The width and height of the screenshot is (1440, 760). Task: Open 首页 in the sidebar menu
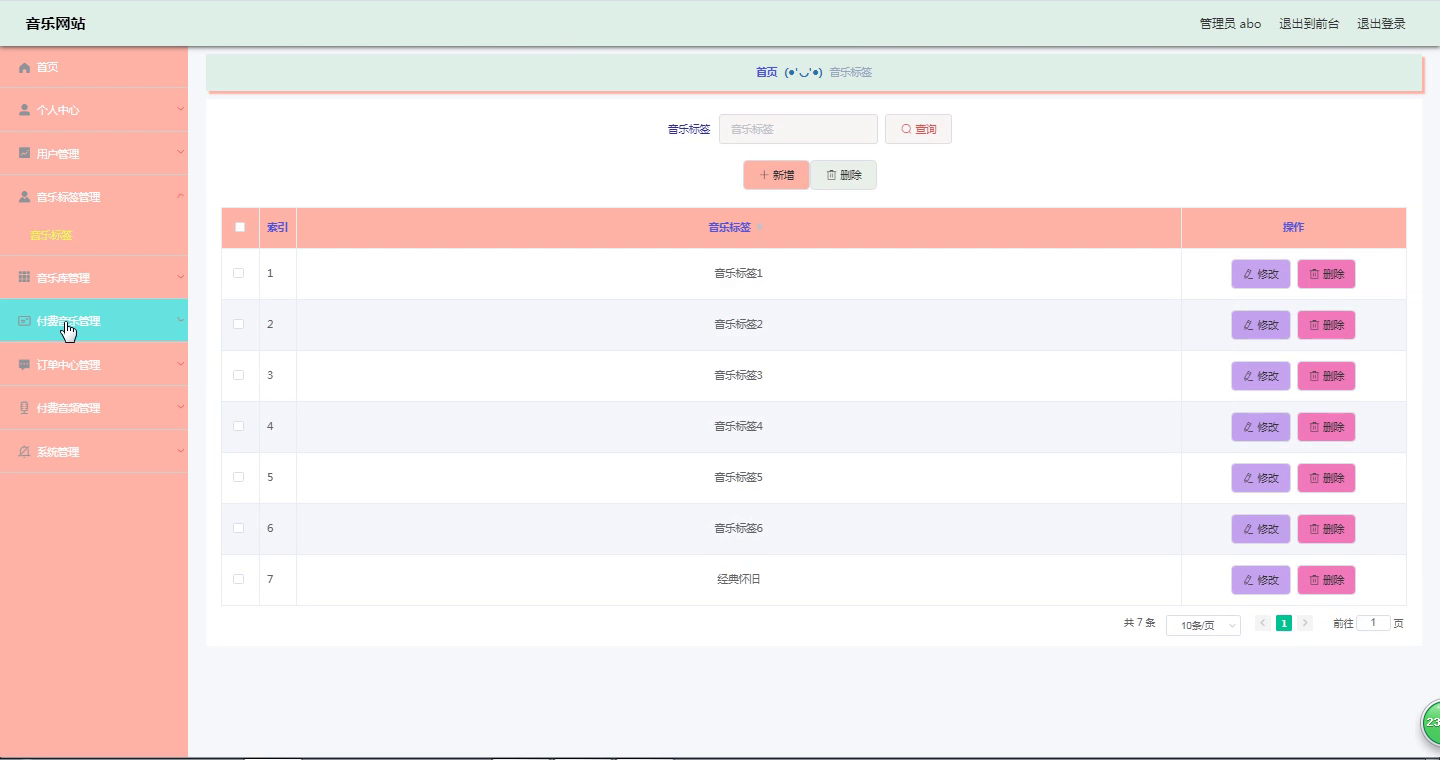94,67
